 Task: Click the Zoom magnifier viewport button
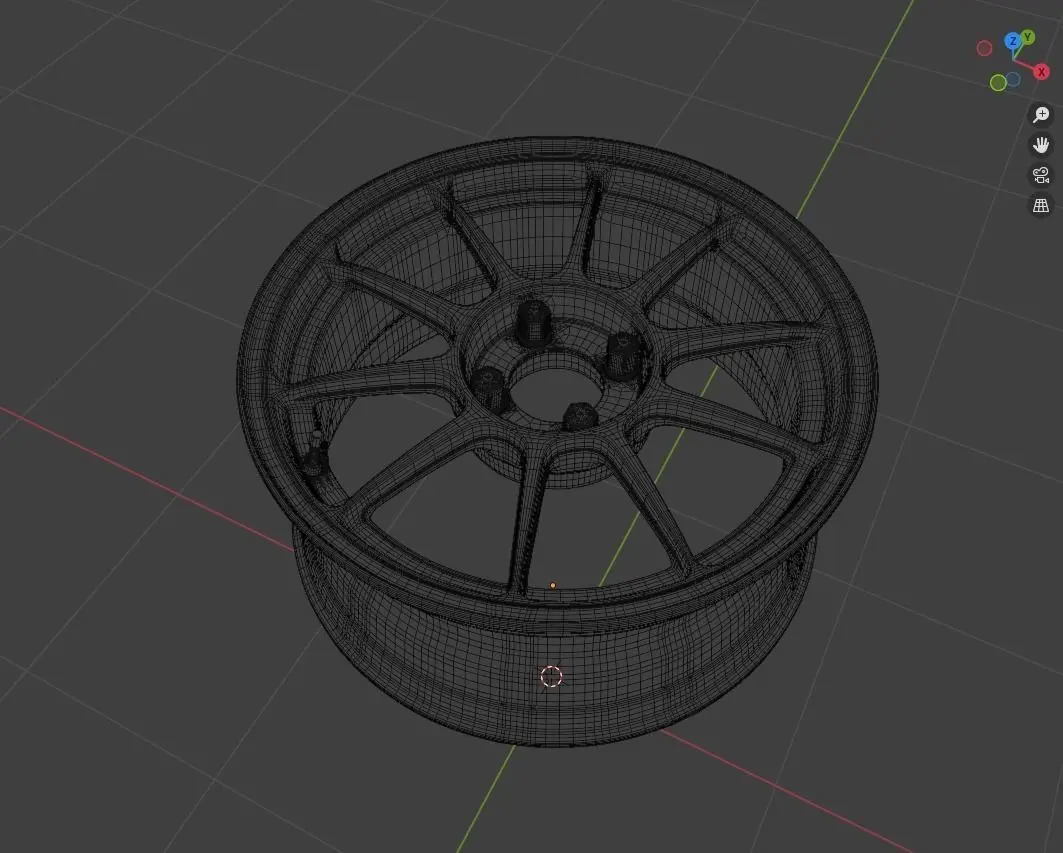pos(1041,115)
